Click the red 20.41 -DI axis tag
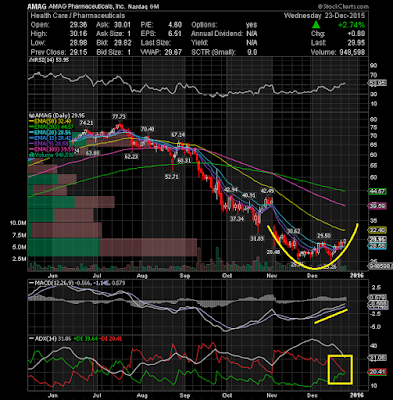The width and height of the screenshot is (393, 400). click(377, 372)
